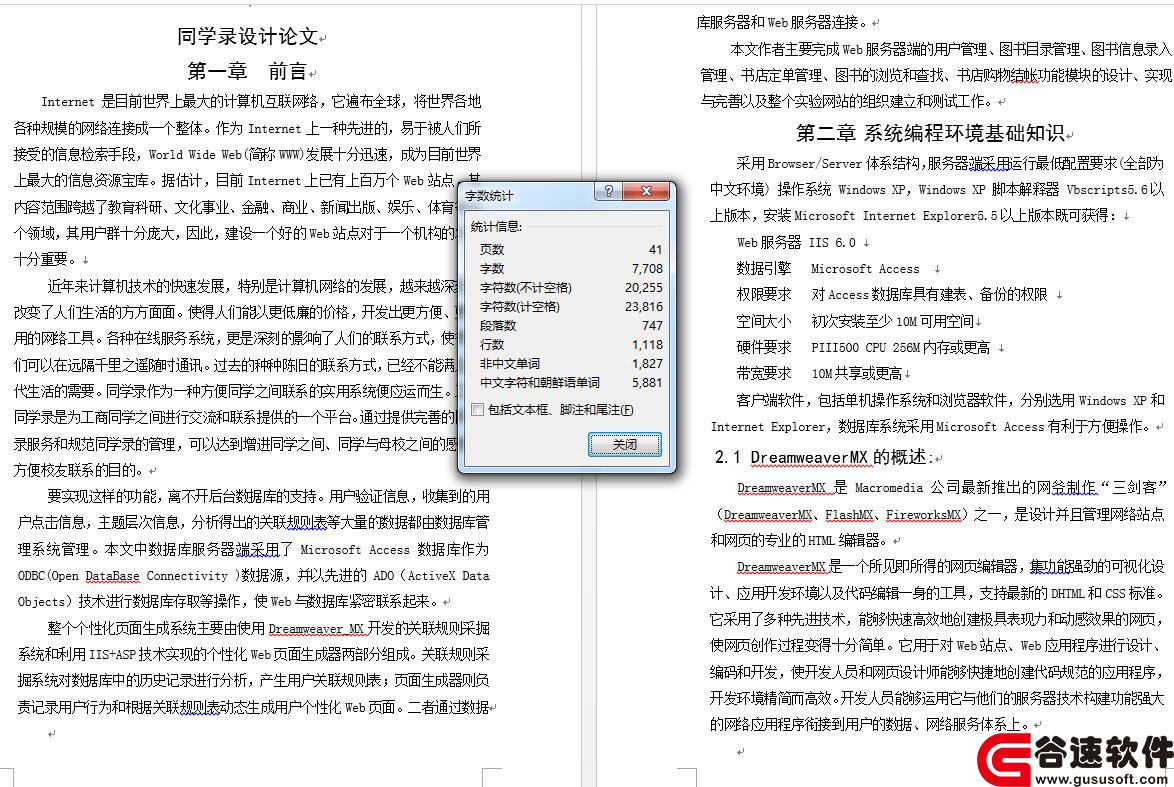Click heading 第二章 系统编程环境基础知识

930,133
